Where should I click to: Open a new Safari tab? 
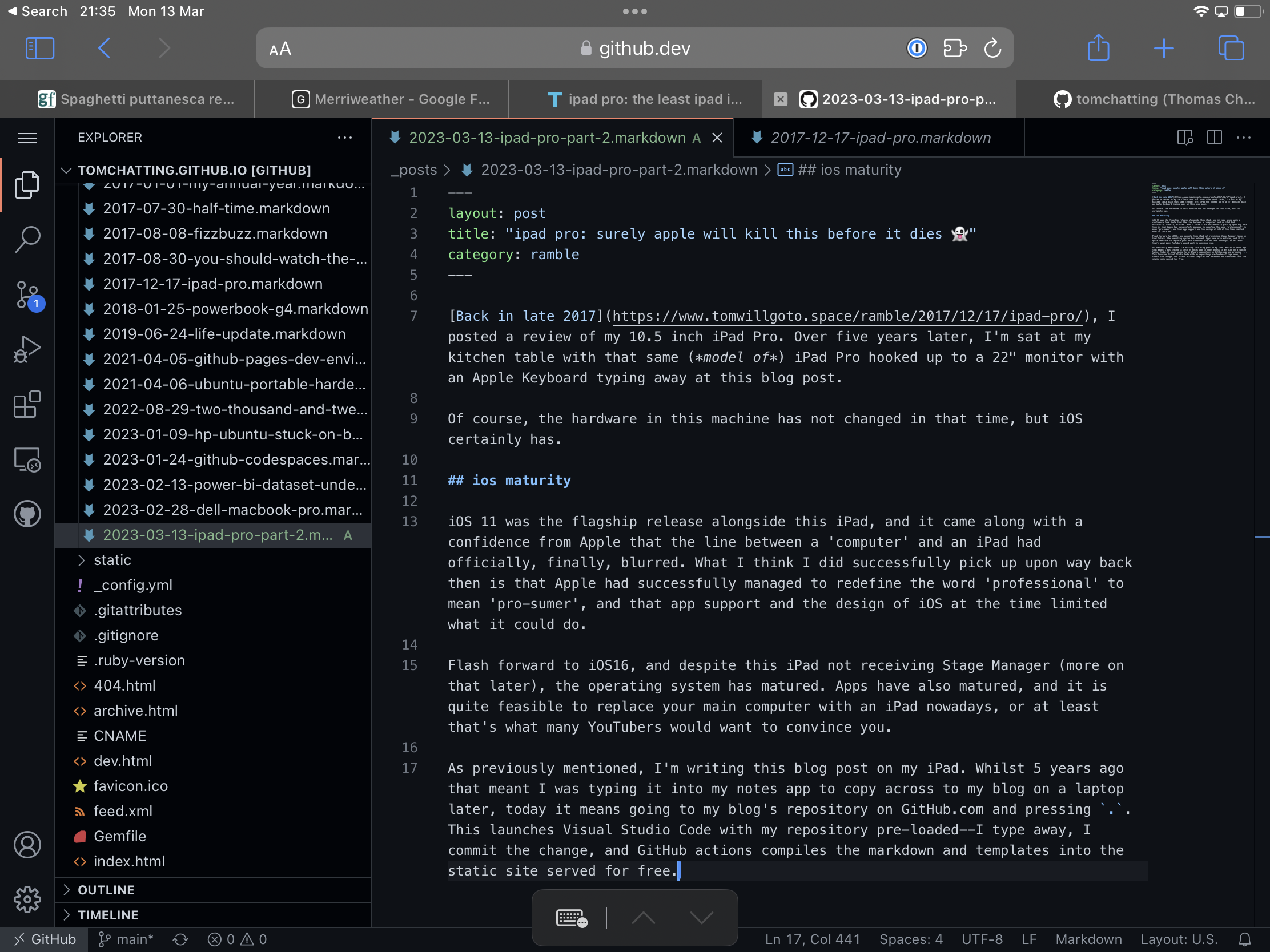pyautogui.click(x=1164, y=48)
